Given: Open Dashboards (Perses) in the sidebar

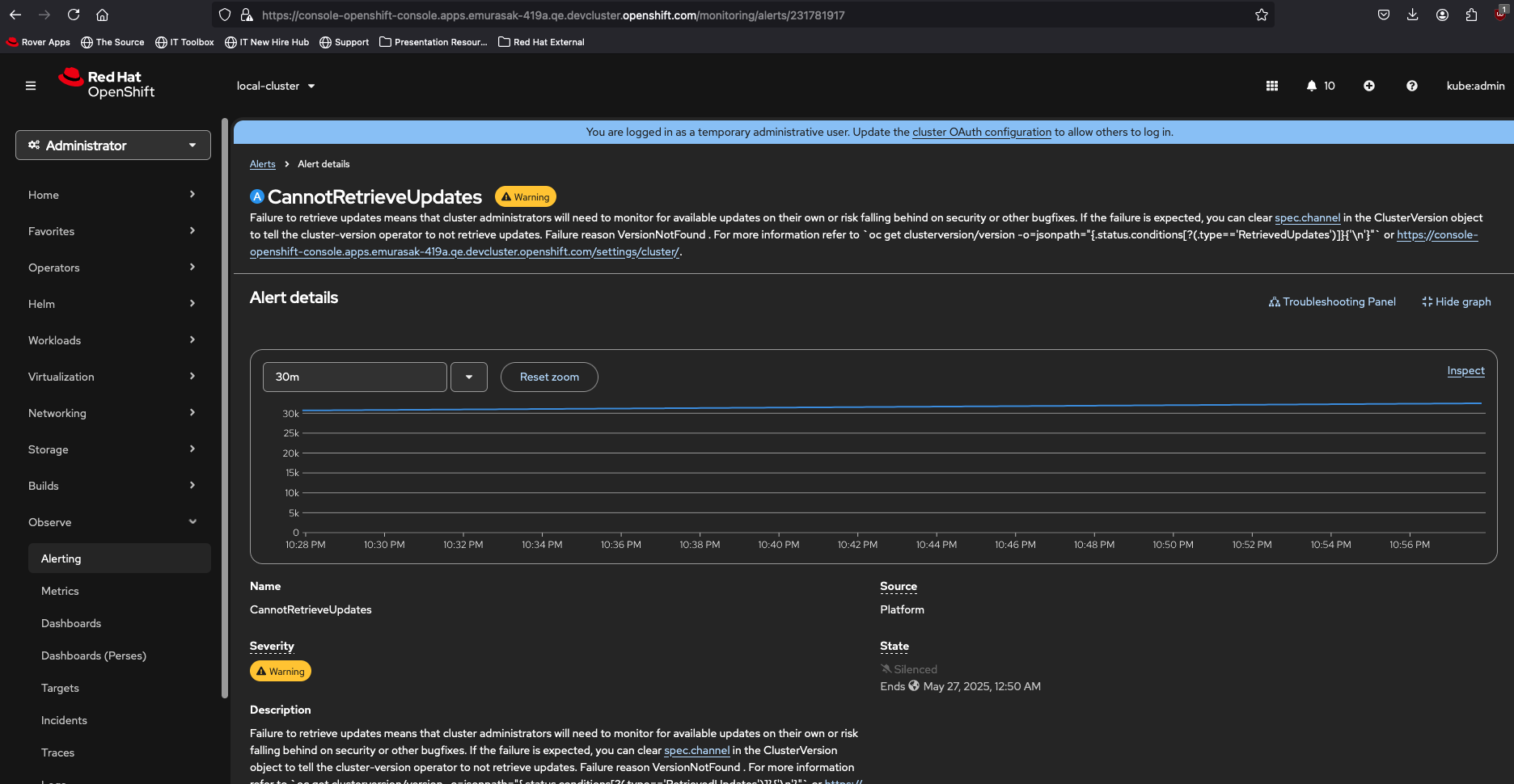Looking at the screenshot, I should [94, 655].
